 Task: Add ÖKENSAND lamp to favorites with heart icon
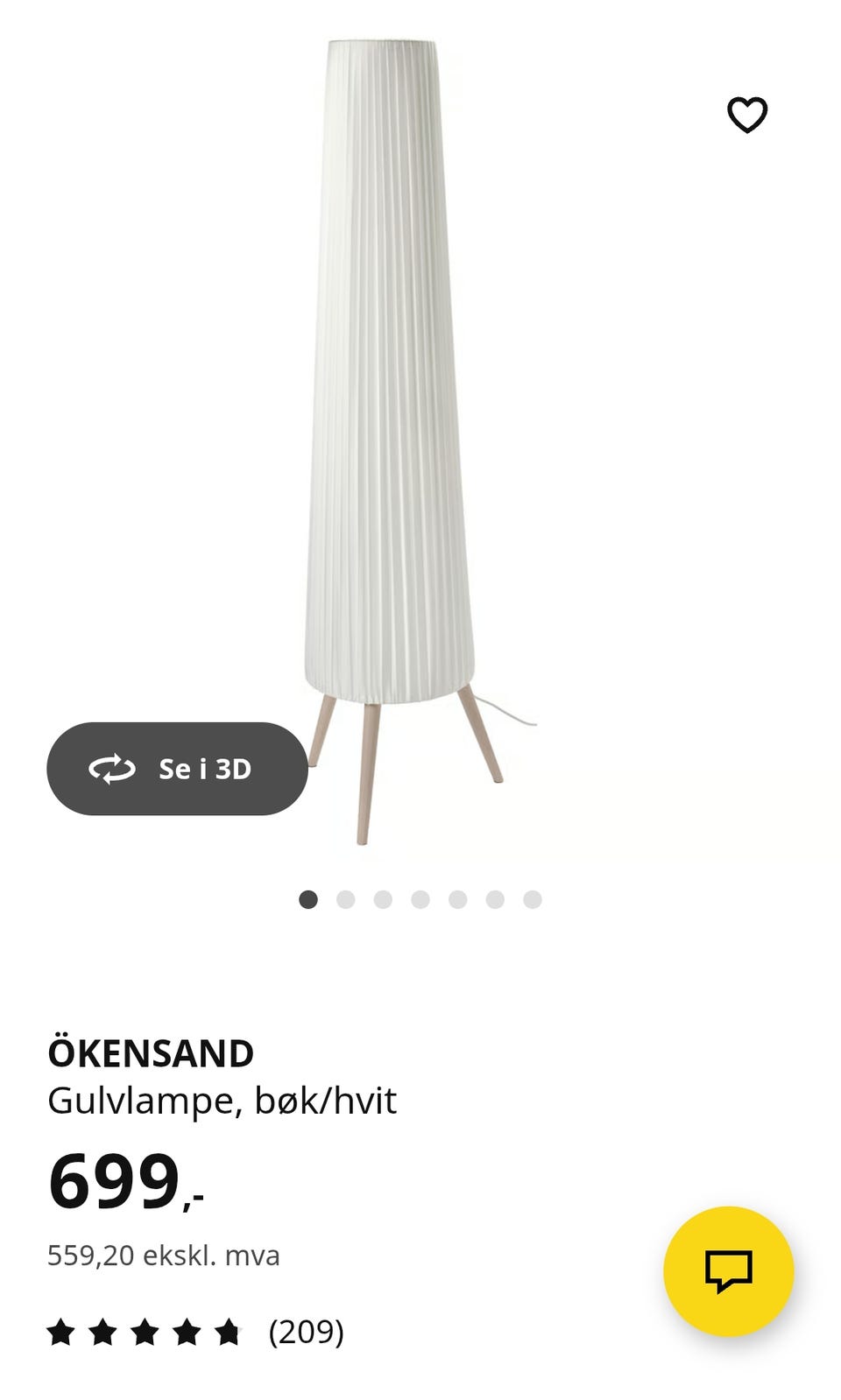click(x=747, y=115)
